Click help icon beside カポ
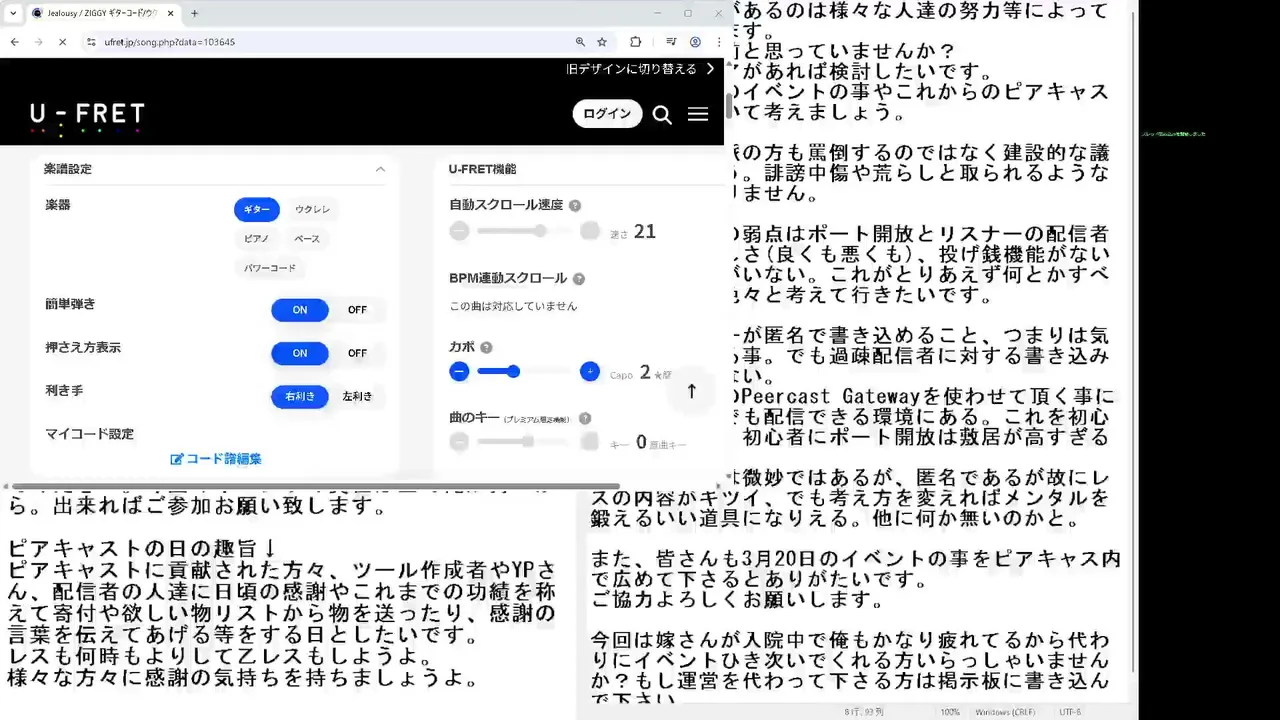This screenshot has height=720, width=1280. (486, 347)
